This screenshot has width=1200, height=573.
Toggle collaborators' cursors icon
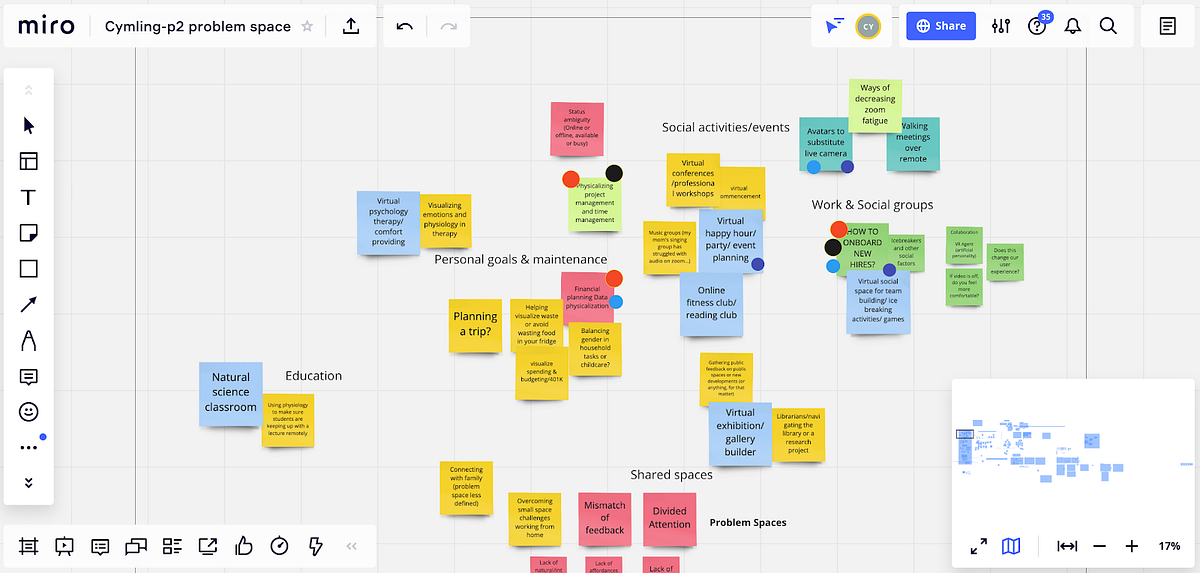point(835,27)
